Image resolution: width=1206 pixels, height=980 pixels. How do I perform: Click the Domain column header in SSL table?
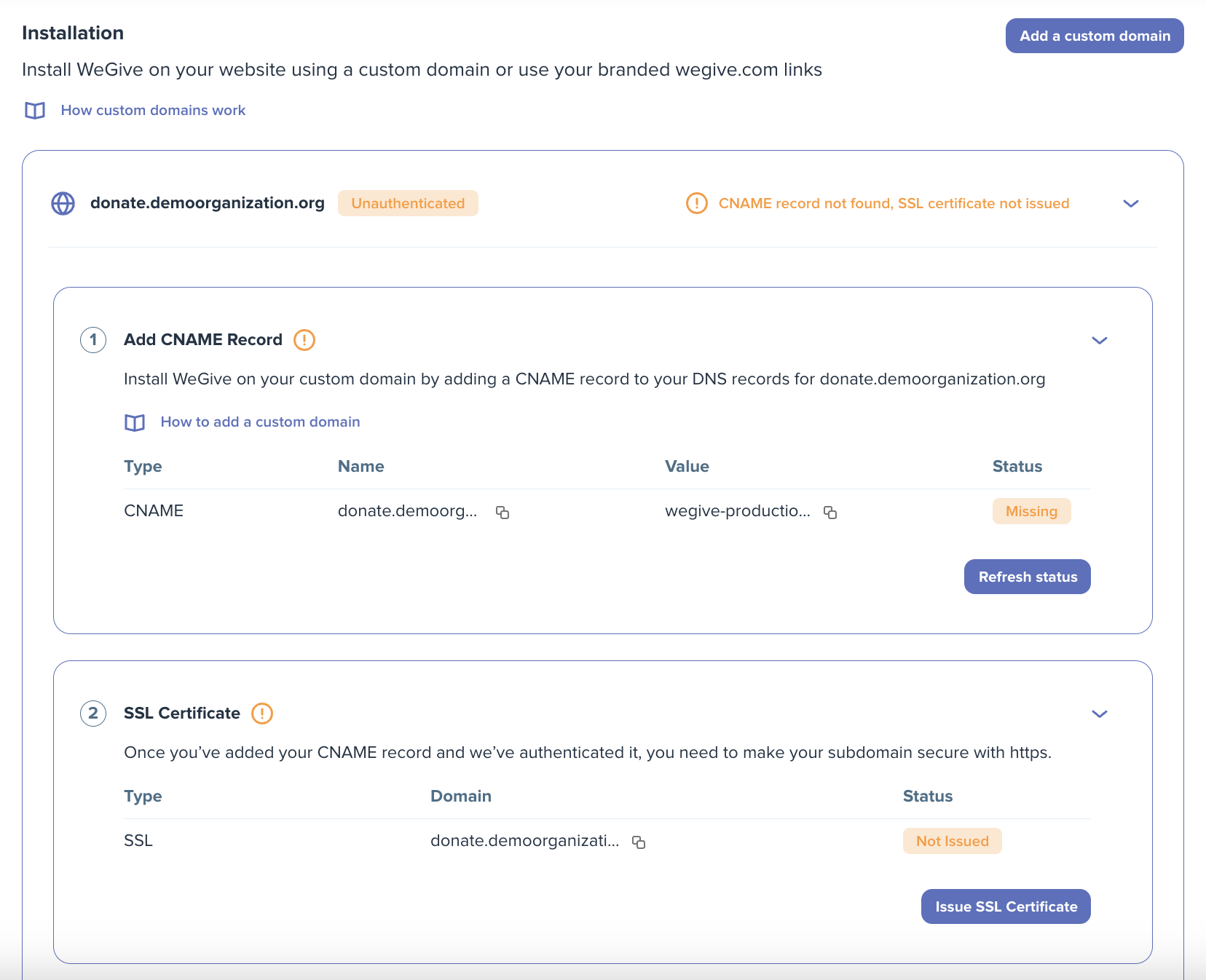pyautogui.click(x=461, y=797)
